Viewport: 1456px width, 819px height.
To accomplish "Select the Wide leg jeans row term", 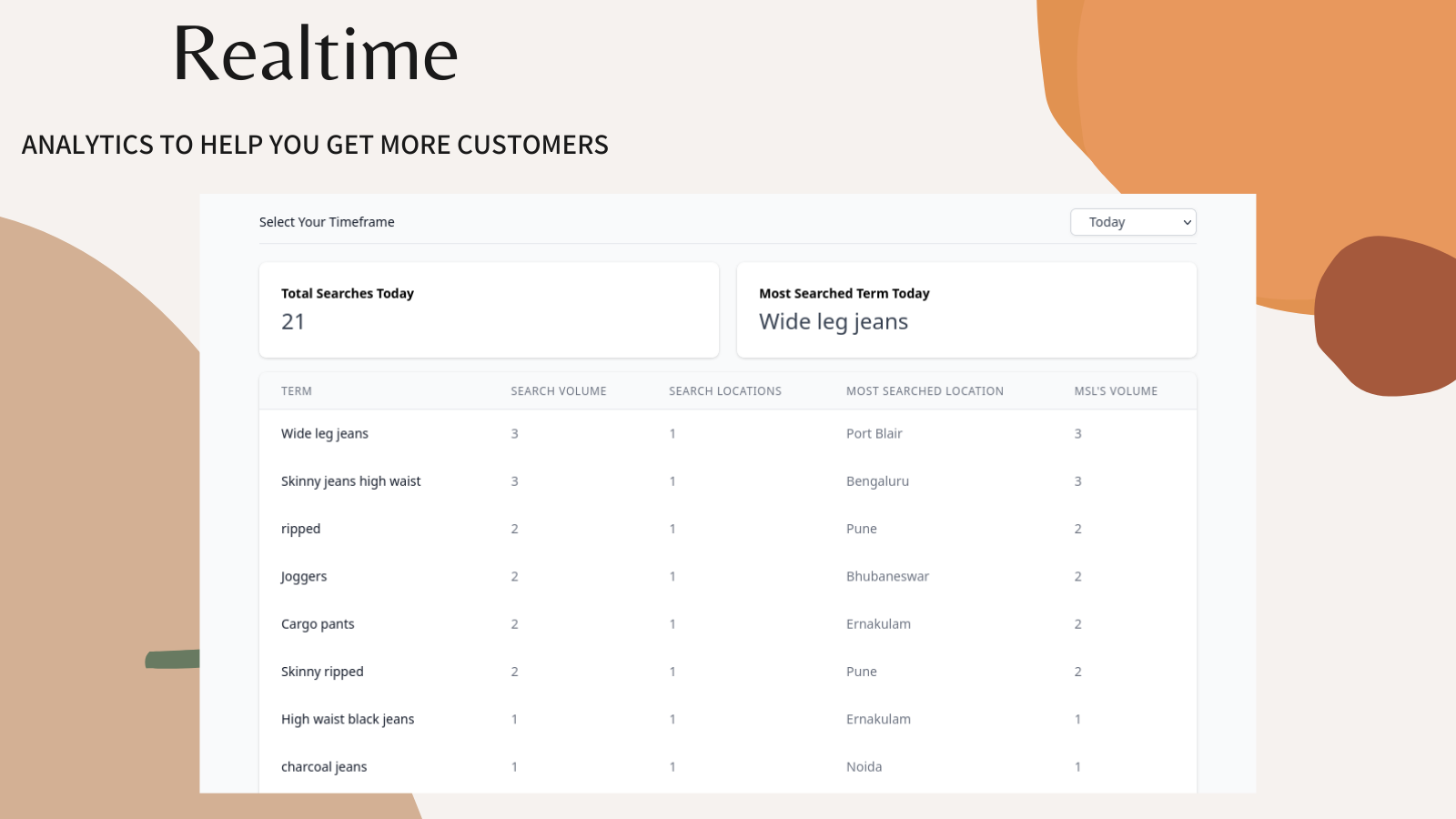I will pos(325,434).
